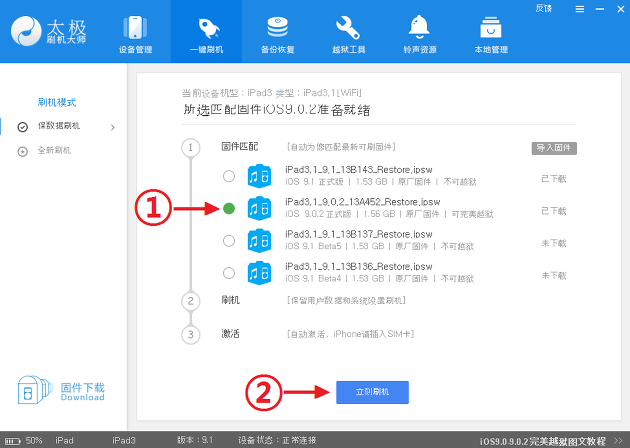The height and width of the screenshot is (448, 630).
Task: Open the 铃声资源 ringtone bell section
Action: point(419,34)
